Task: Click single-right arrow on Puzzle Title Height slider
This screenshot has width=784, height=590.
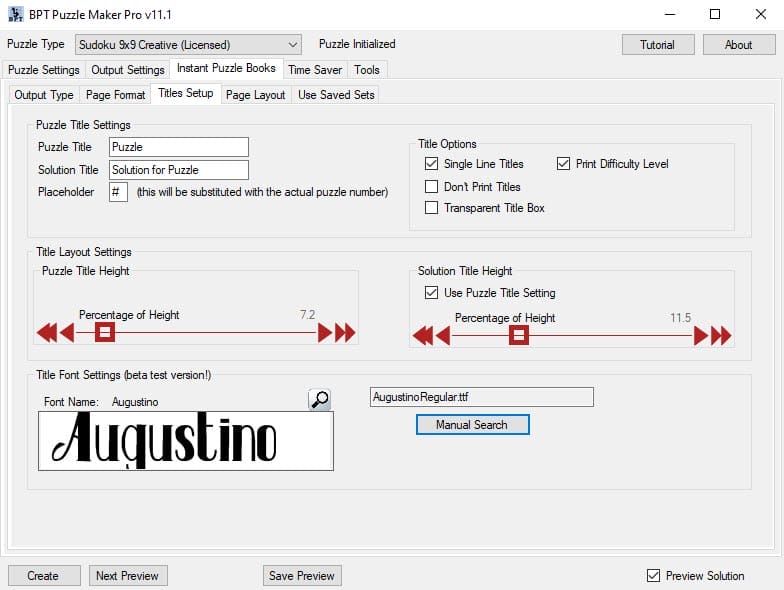Action: pos(325,332)
